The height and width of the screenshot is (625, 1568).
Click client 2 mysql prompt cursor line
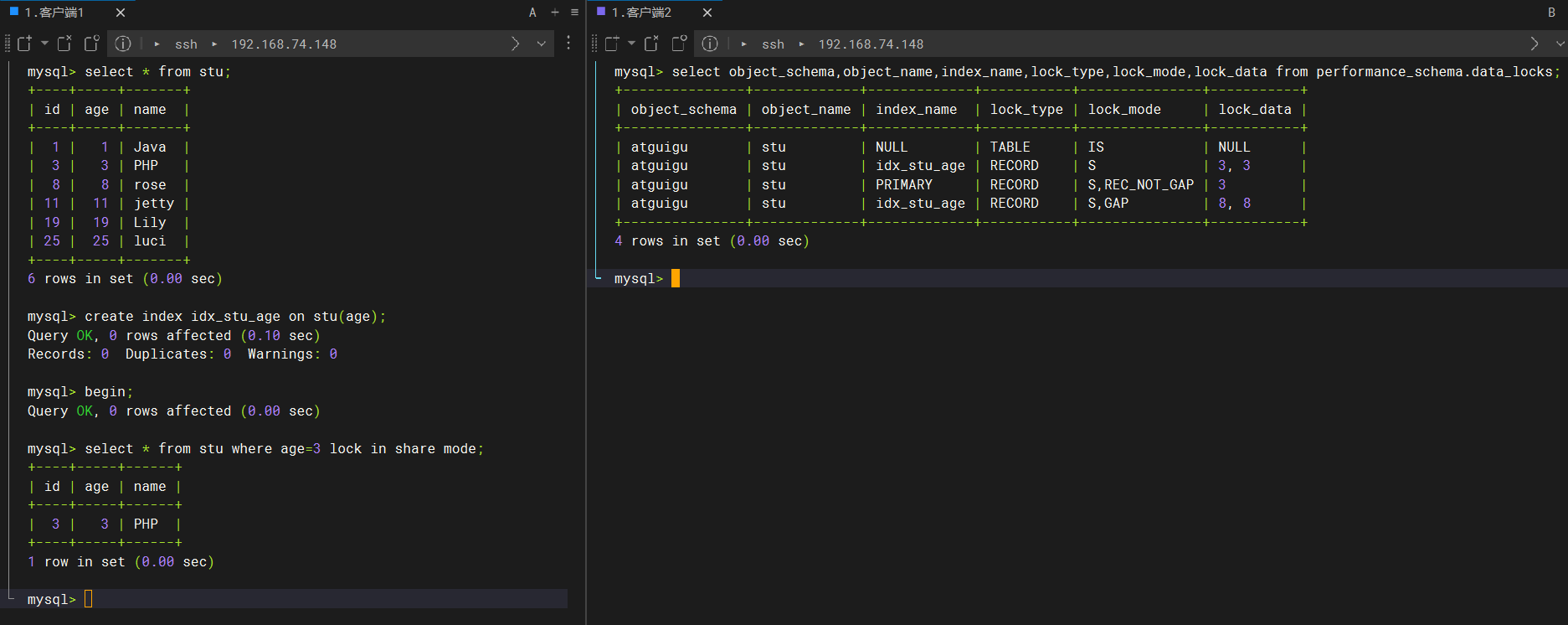[x=1078, y=278]
